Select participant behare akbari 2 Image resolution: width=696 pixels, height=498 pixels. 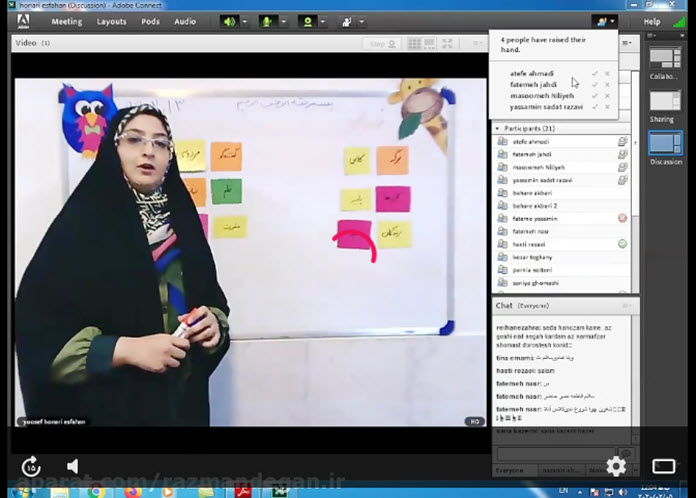561,206
